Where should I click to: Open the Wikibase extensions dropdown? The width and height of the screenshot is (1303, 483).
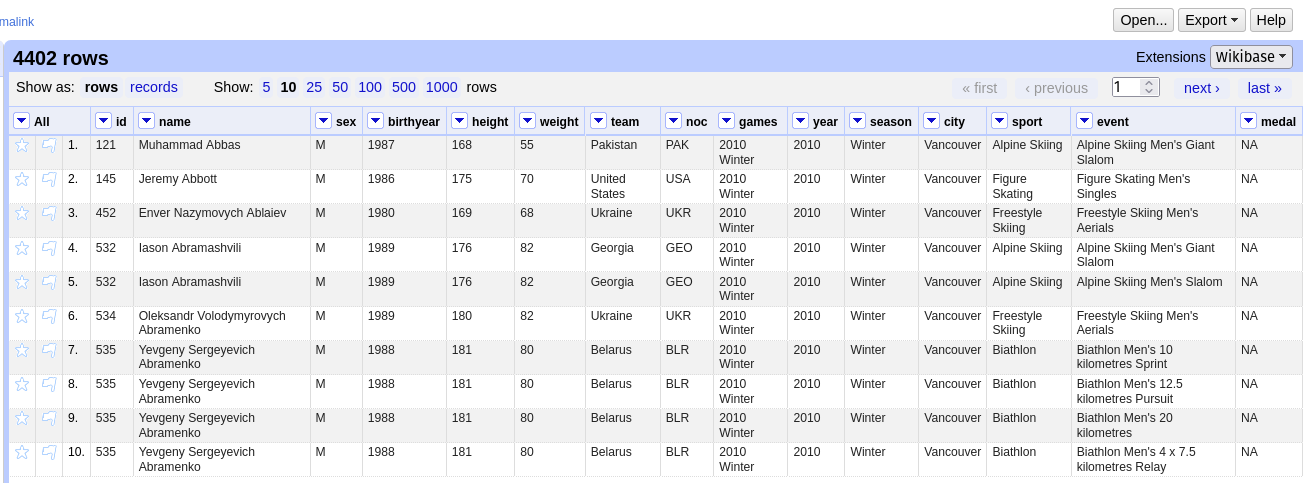point(1251,57)
